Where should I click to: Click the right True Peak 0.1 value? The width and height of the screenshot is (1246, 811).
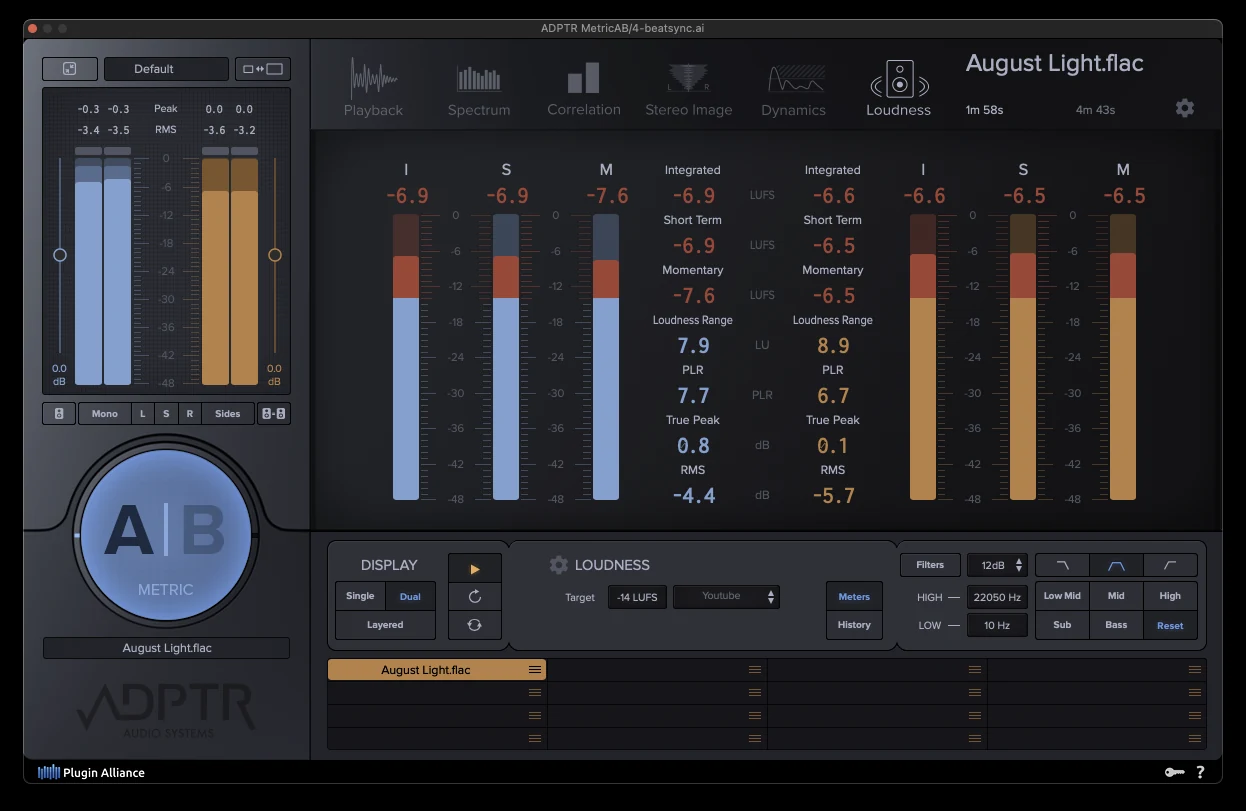tap(833, 446)
